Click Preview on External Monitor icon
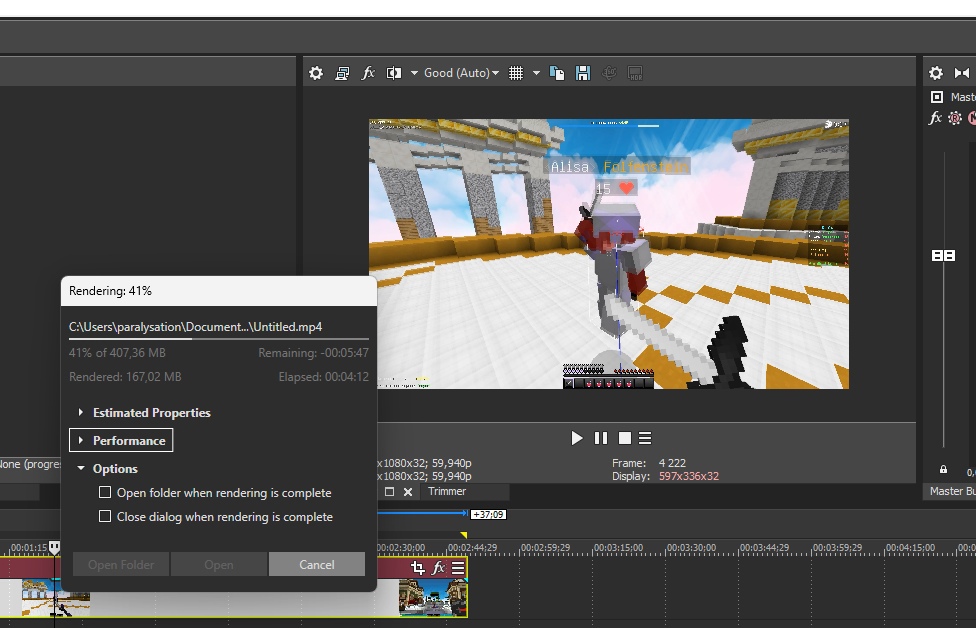976x628 pixels. click(x=342, y=73)
